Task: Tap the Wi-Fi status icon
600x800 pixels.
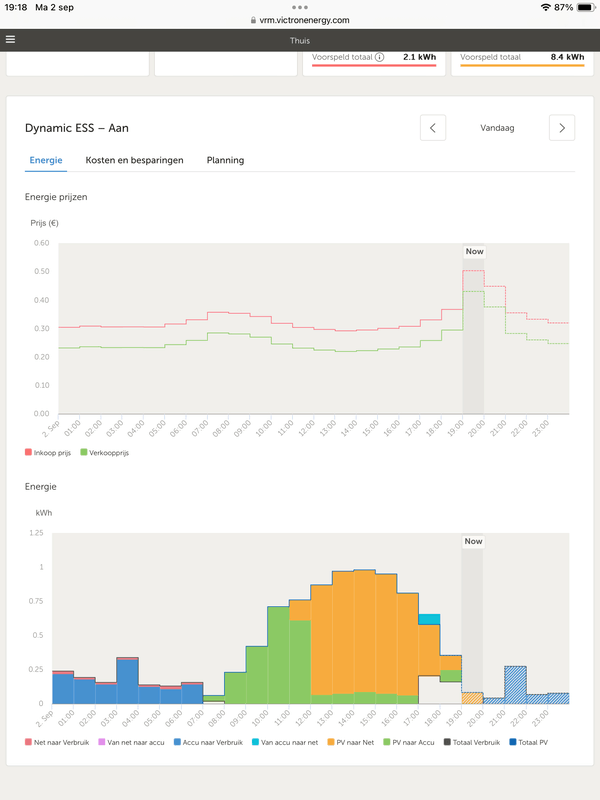Action: [545, 7]
